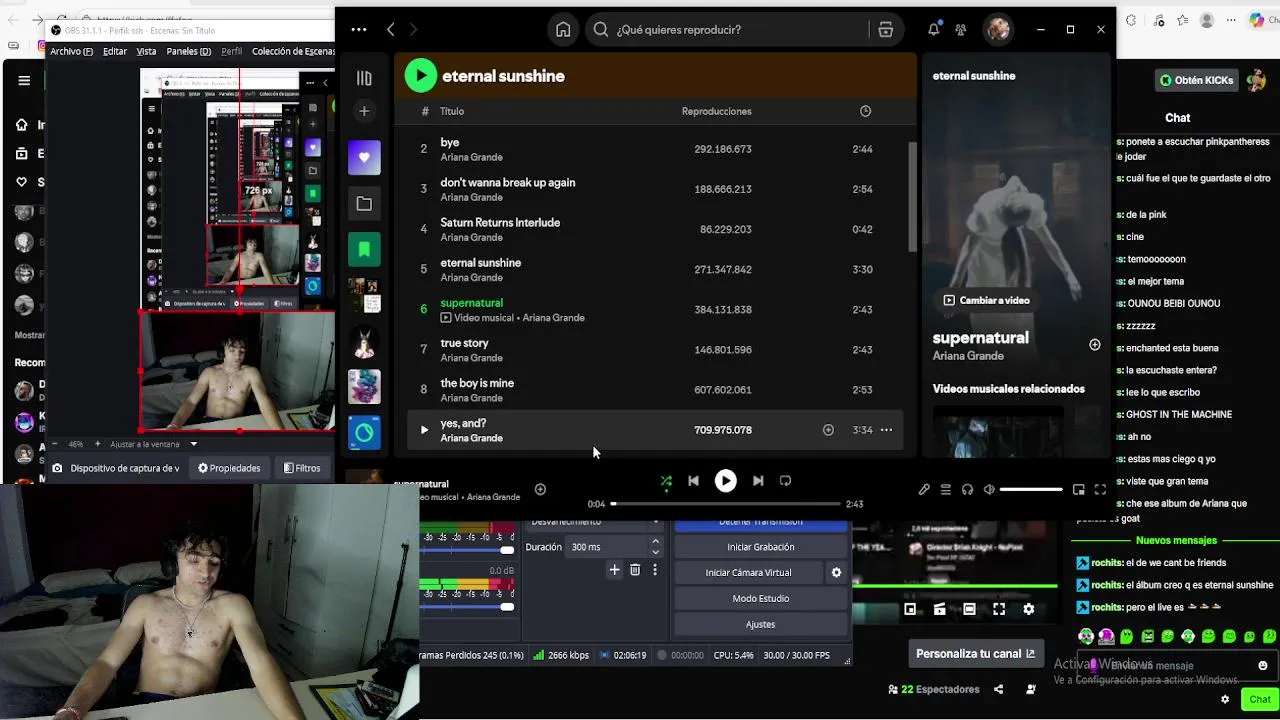Open Vista menu in OBS

[x=146, y=51]
